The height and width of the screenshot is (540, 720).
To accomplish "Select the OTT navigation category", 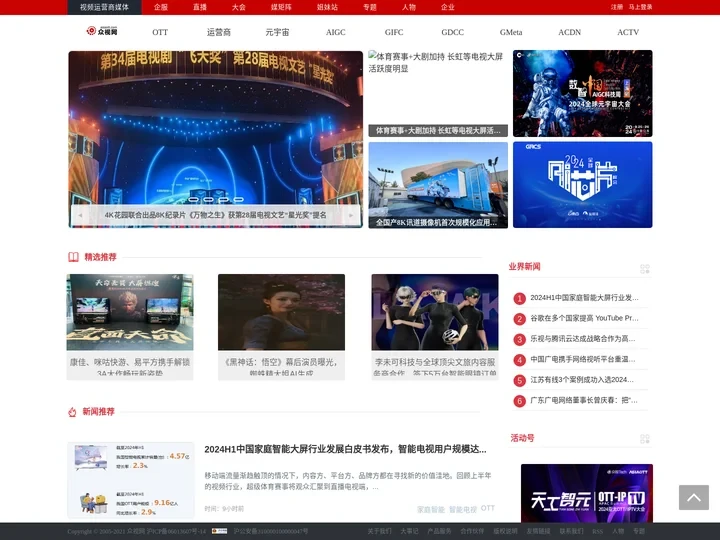I will tap(160, 32).
